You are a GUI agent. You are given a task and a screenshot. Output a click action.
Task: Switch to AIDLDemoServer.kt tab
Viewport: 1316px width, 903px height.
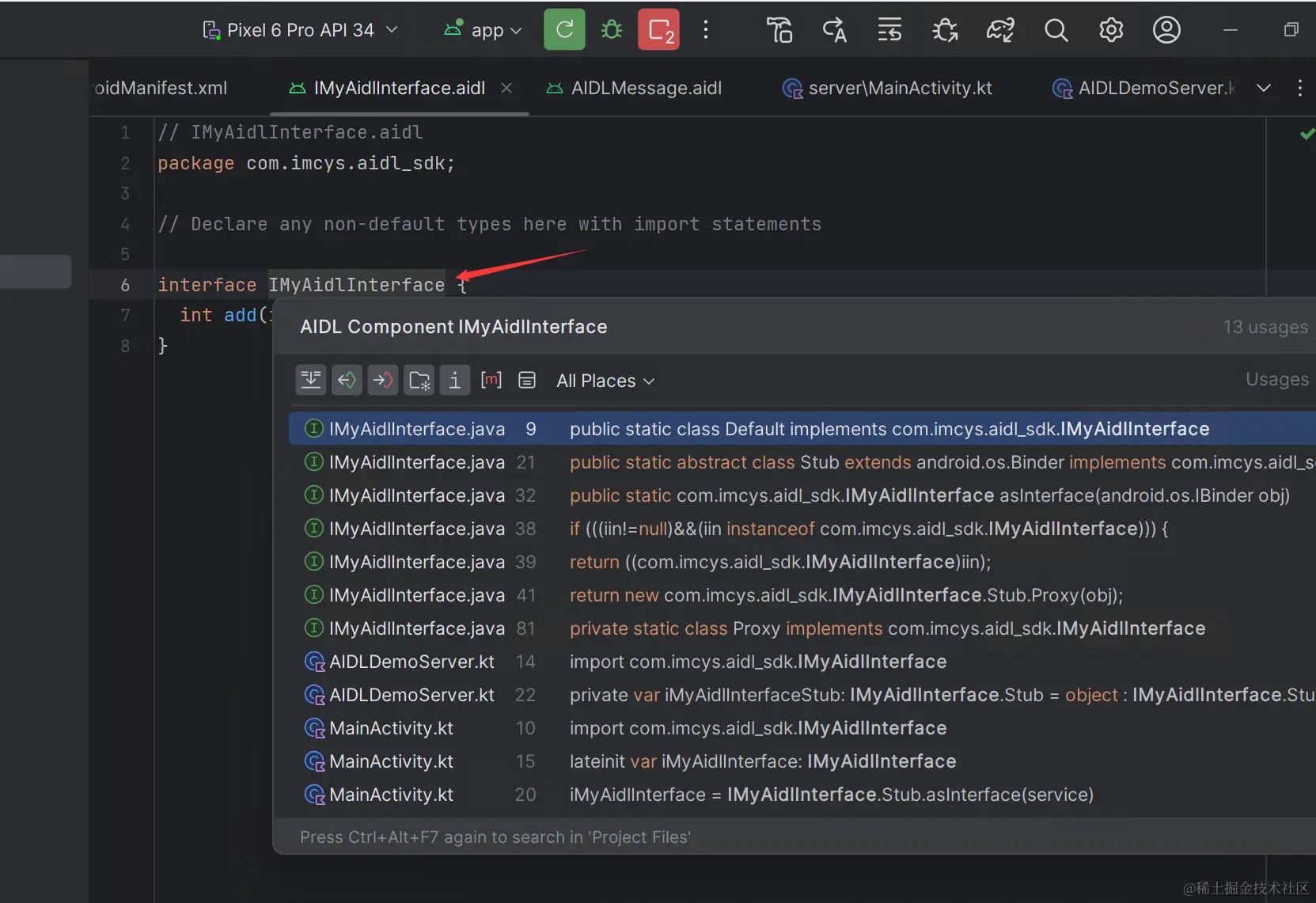point(1143,88)
